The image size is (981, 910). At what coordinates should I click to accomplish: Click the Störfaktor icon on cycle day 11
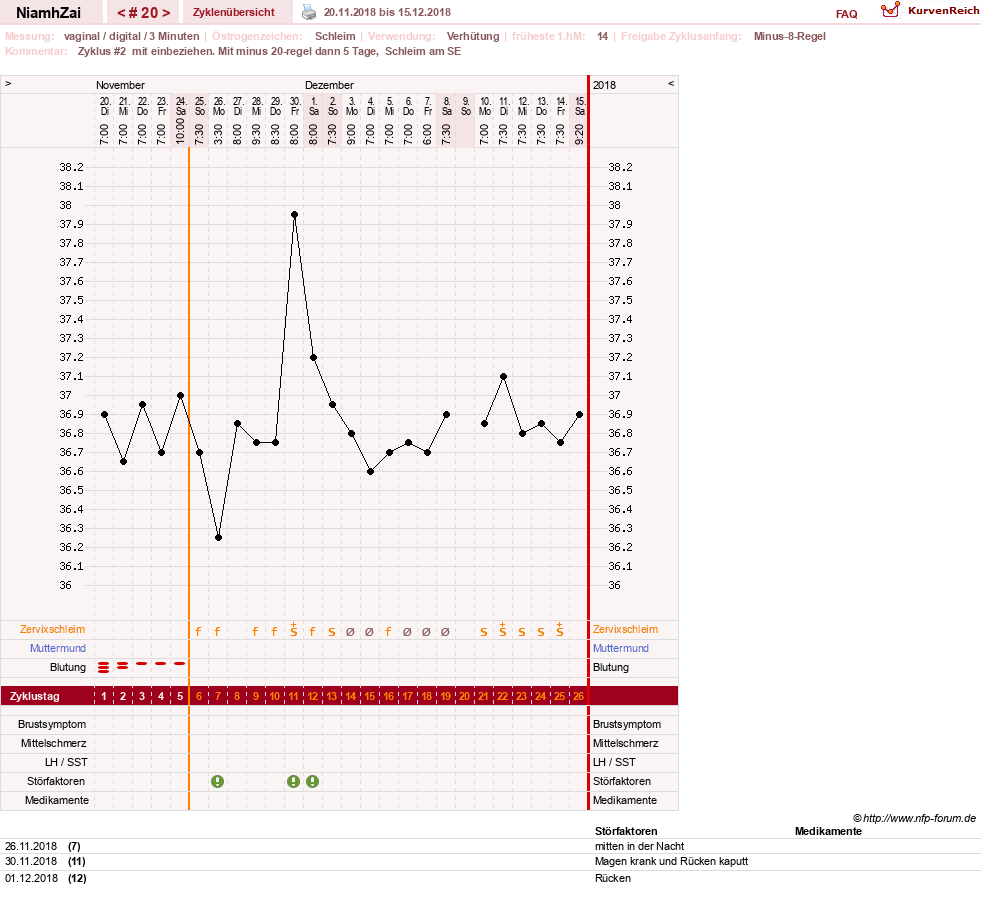pyautogui.click(x=293, y=781)
